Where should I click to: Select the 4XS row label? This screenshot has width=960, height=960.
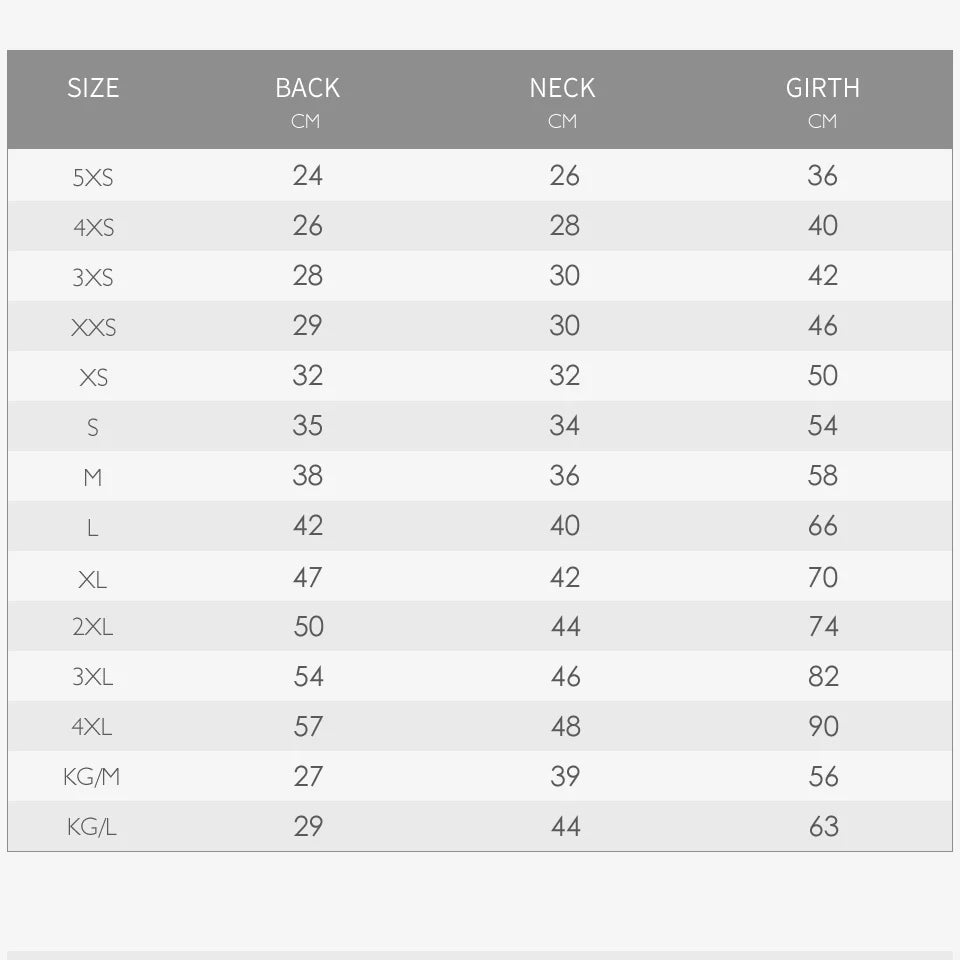coord(93,228)
